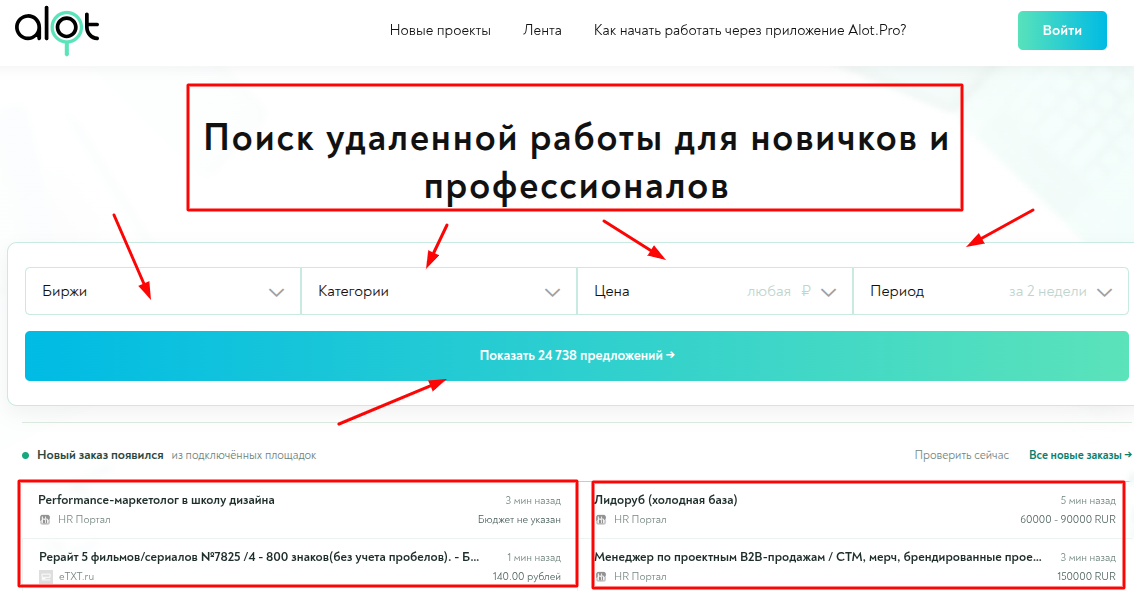Click the '140.00 рублей' price

point(526,577)
